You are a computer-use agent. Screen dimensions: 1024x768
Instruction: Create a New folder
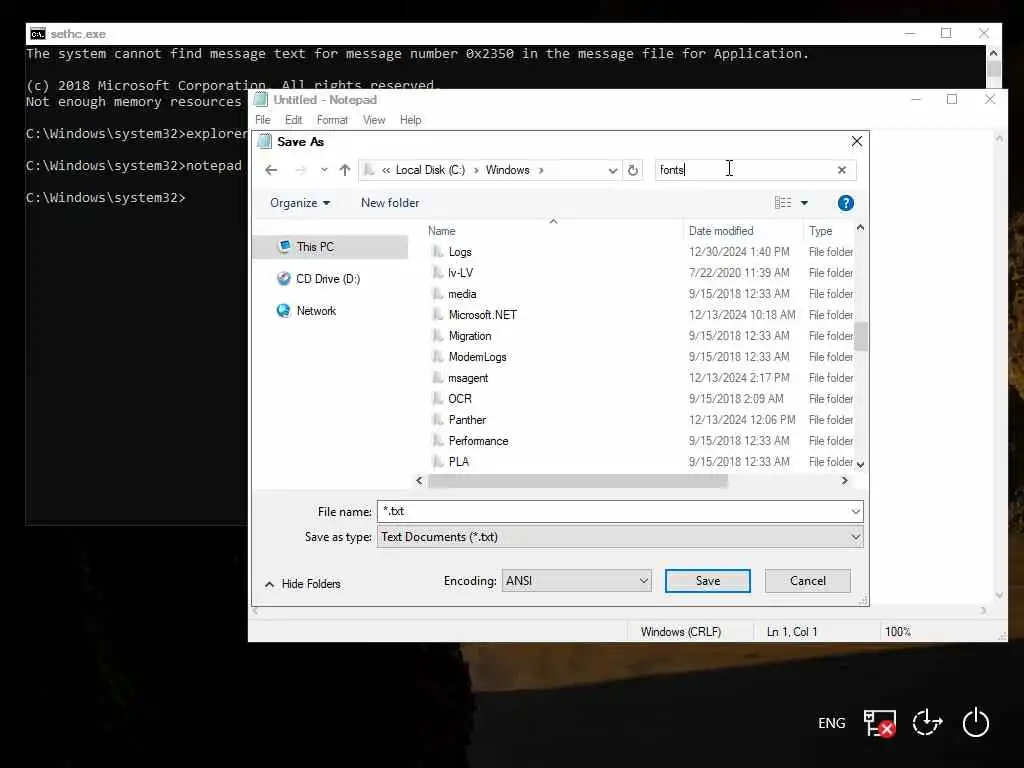[x=390, y=203]
